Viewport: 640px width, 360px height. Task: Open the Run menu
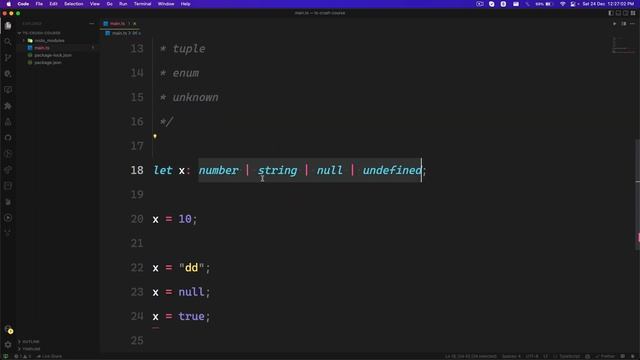[123, 4]
